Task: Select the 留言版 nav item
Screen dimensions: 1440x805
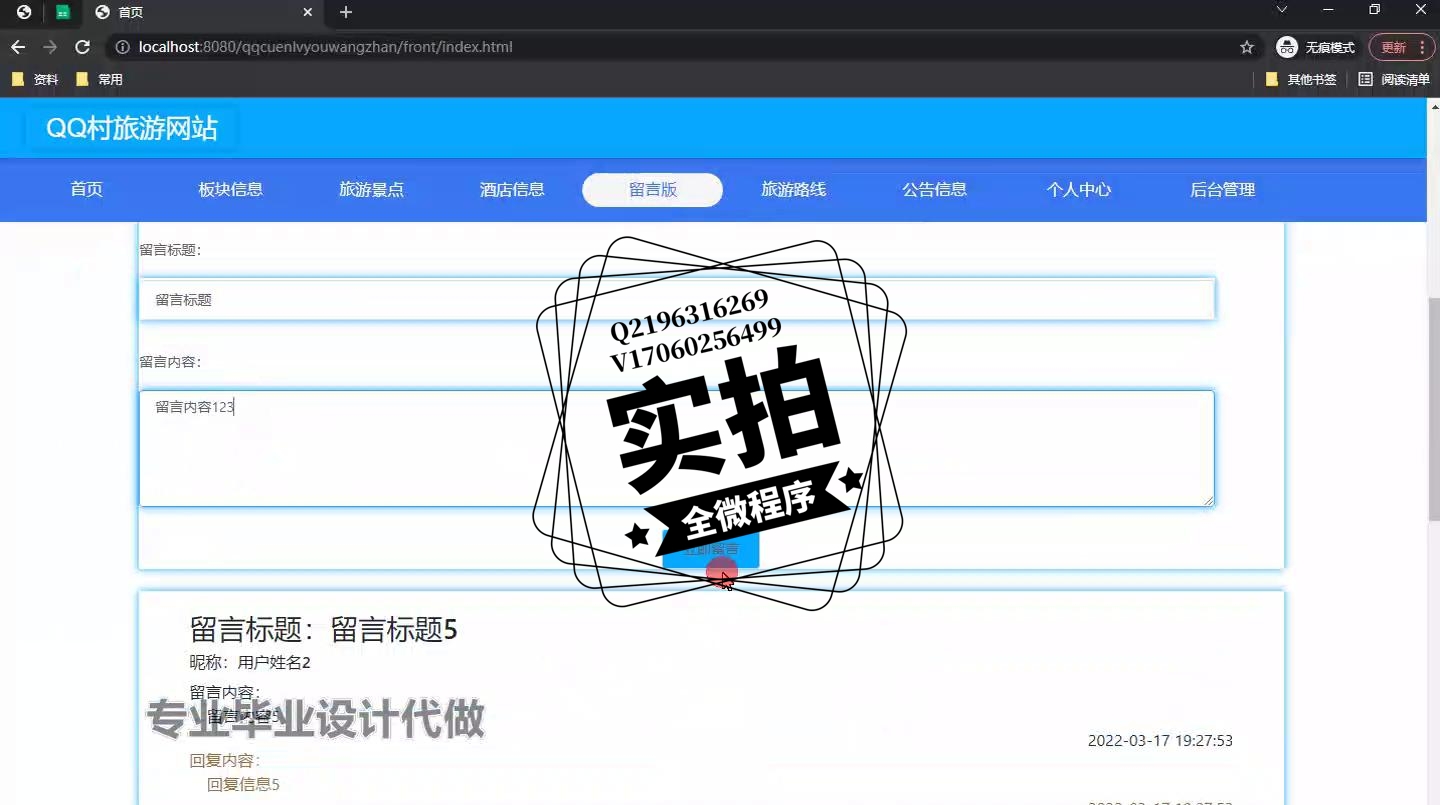Action: (x=653, y=190)
